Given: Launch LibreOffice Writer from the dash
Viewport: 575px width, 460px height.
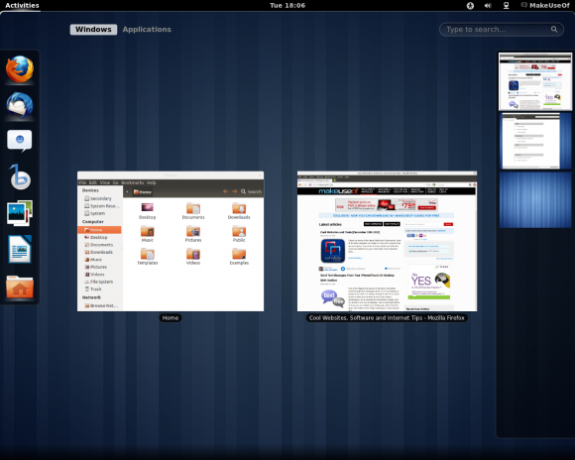Looking at the screenshot, I should tap(20, 249).
